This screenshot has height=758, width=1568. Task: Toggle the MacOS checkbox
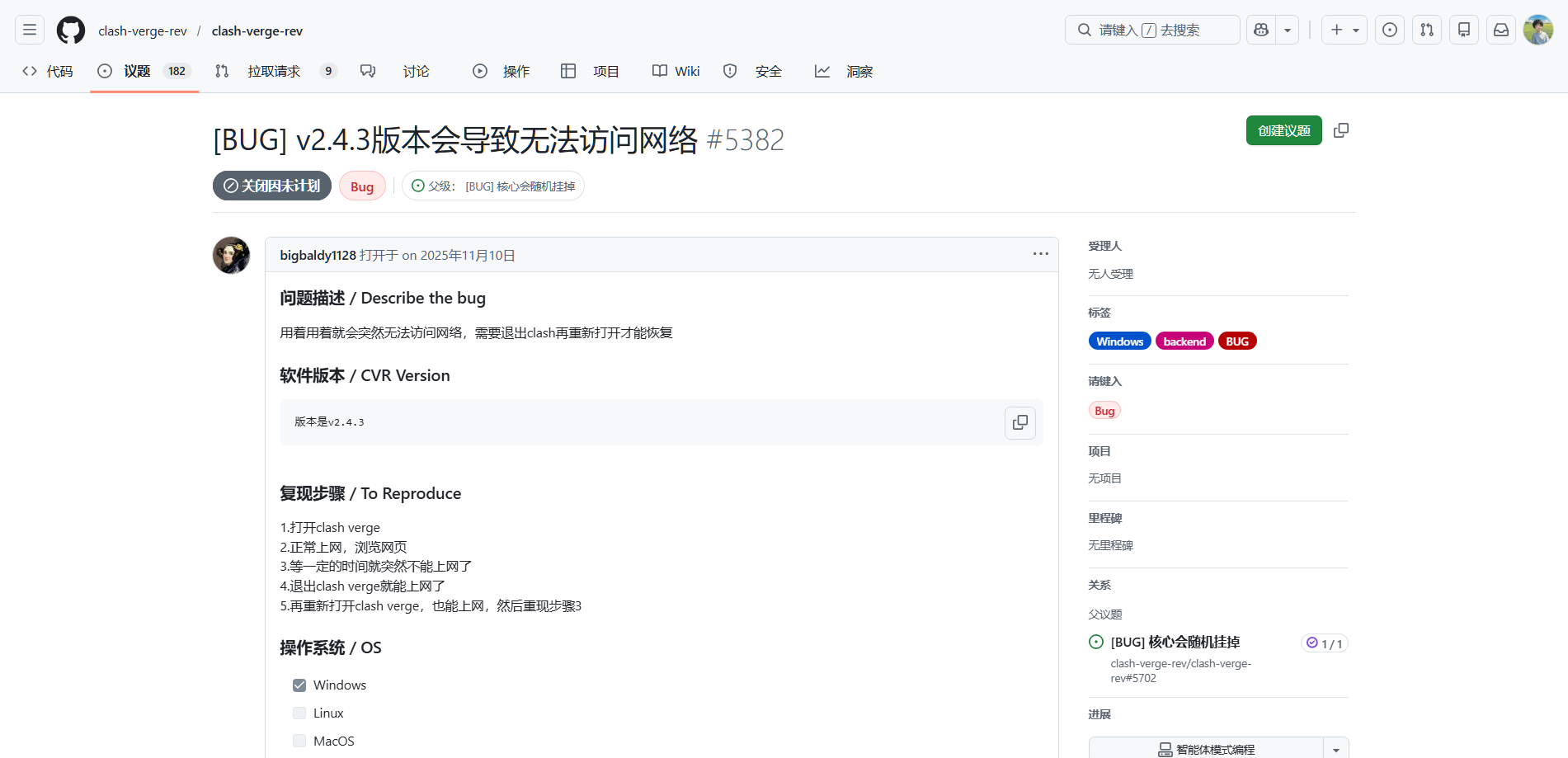click(x=299, y=742)
